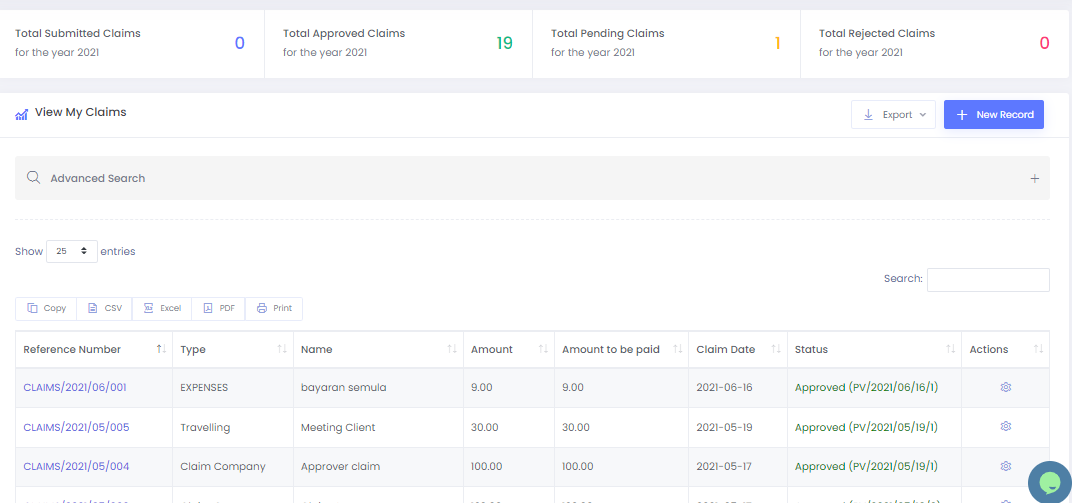
Task: Click the New Record button
Action: pos(994,115)
